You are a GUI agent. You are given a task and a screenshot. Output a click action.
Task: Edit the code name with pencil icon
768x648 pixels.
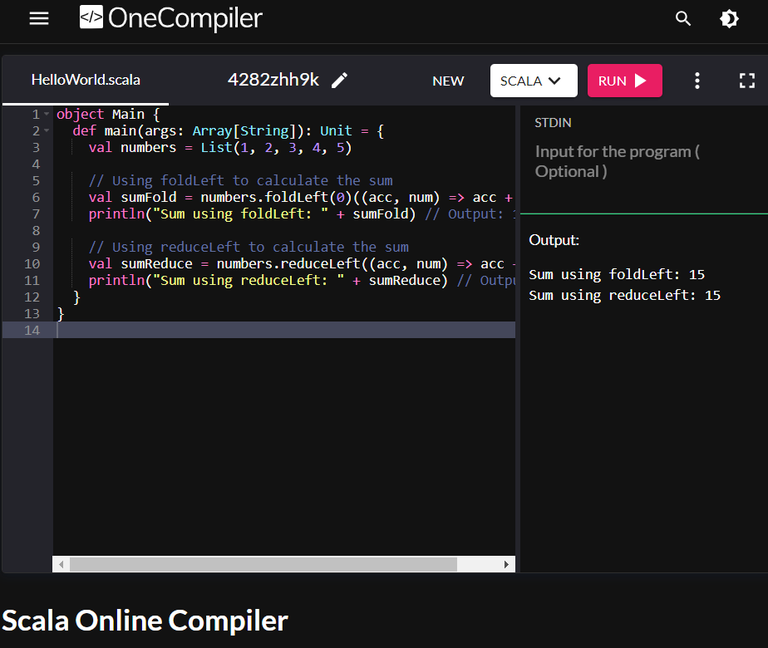pyautogui.click(x=339, y=80)
